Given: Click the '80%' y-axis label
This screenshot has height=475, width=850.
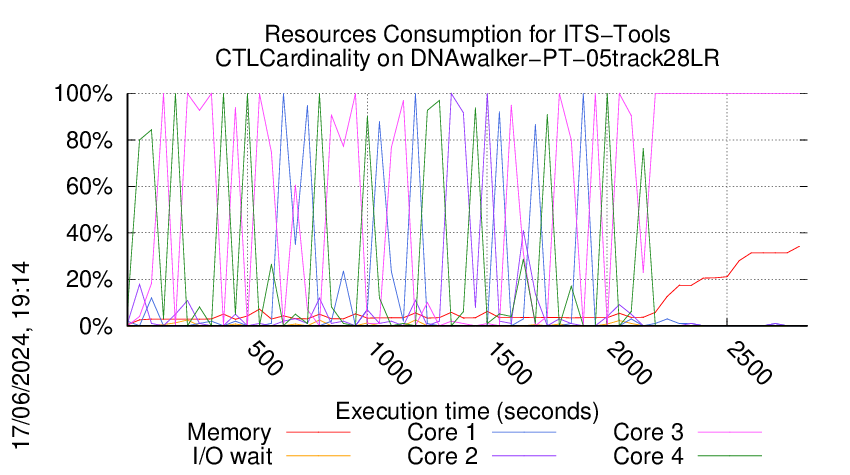Looking at the screenshot, I should point(89,140).
